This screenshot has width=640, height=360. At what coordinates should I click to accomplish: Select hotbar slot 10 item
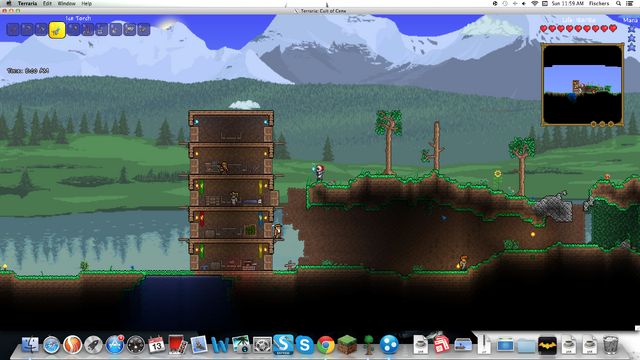144,29
